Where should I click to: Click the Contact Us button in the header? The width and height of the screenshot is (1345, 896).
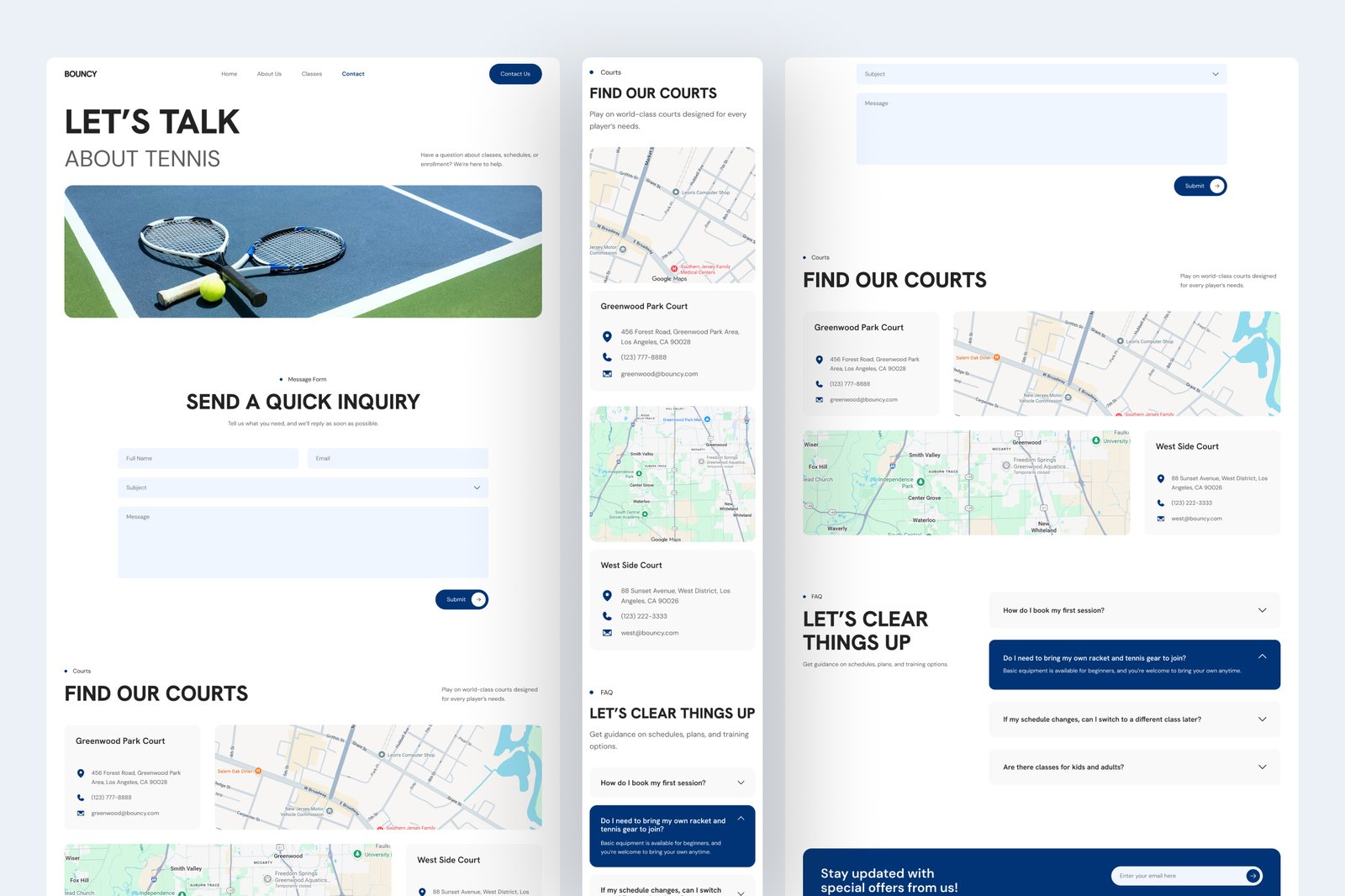[514, 73]
